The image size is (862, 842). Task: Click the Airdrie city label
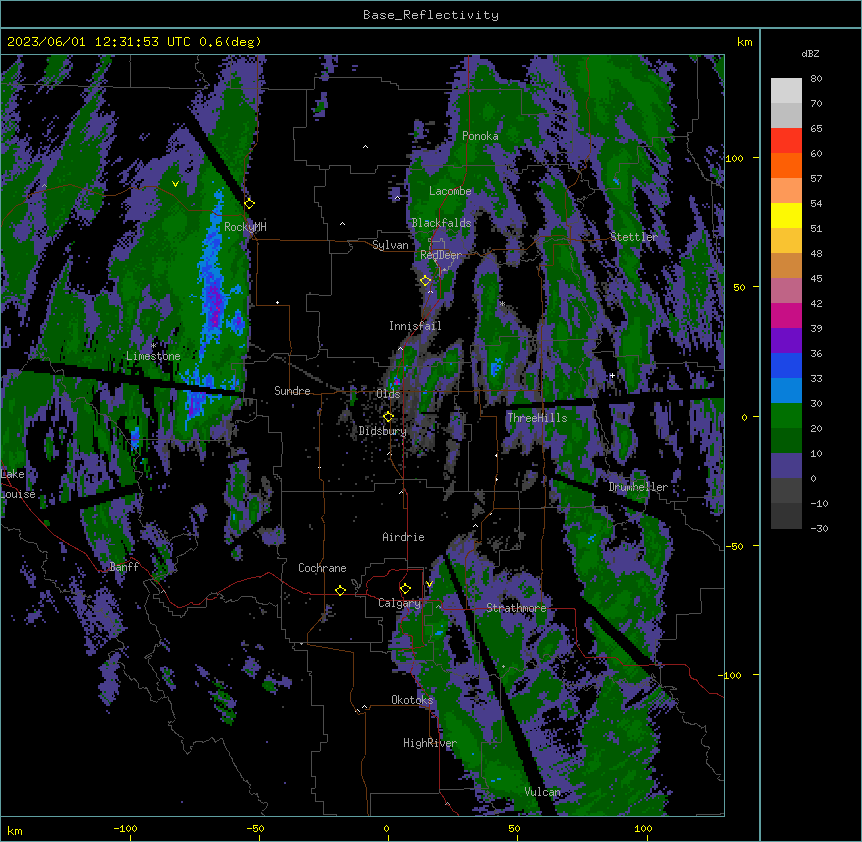pos(403,537)
